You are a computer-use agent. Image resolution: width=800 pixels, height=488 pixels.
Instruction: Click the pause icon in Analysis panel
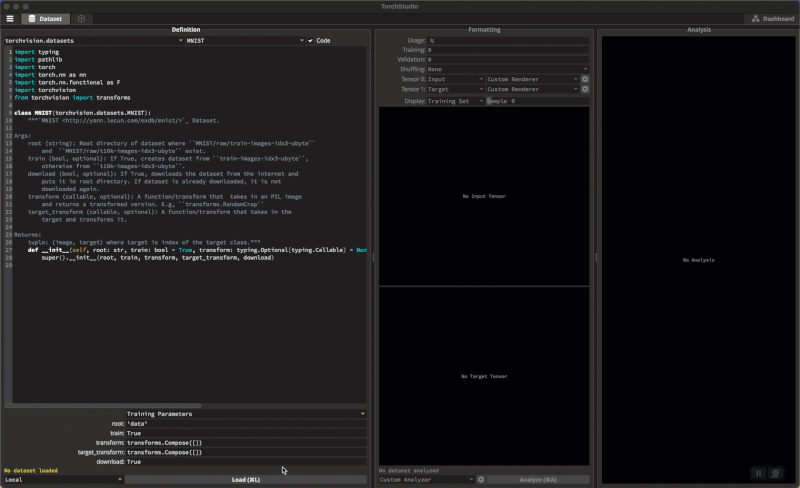pos(758,473)
